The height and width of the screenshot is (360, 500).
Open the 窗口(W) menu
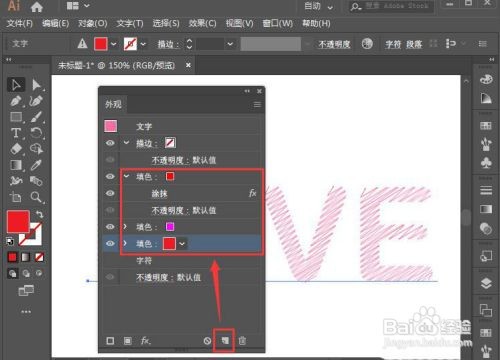pos(278,23)
